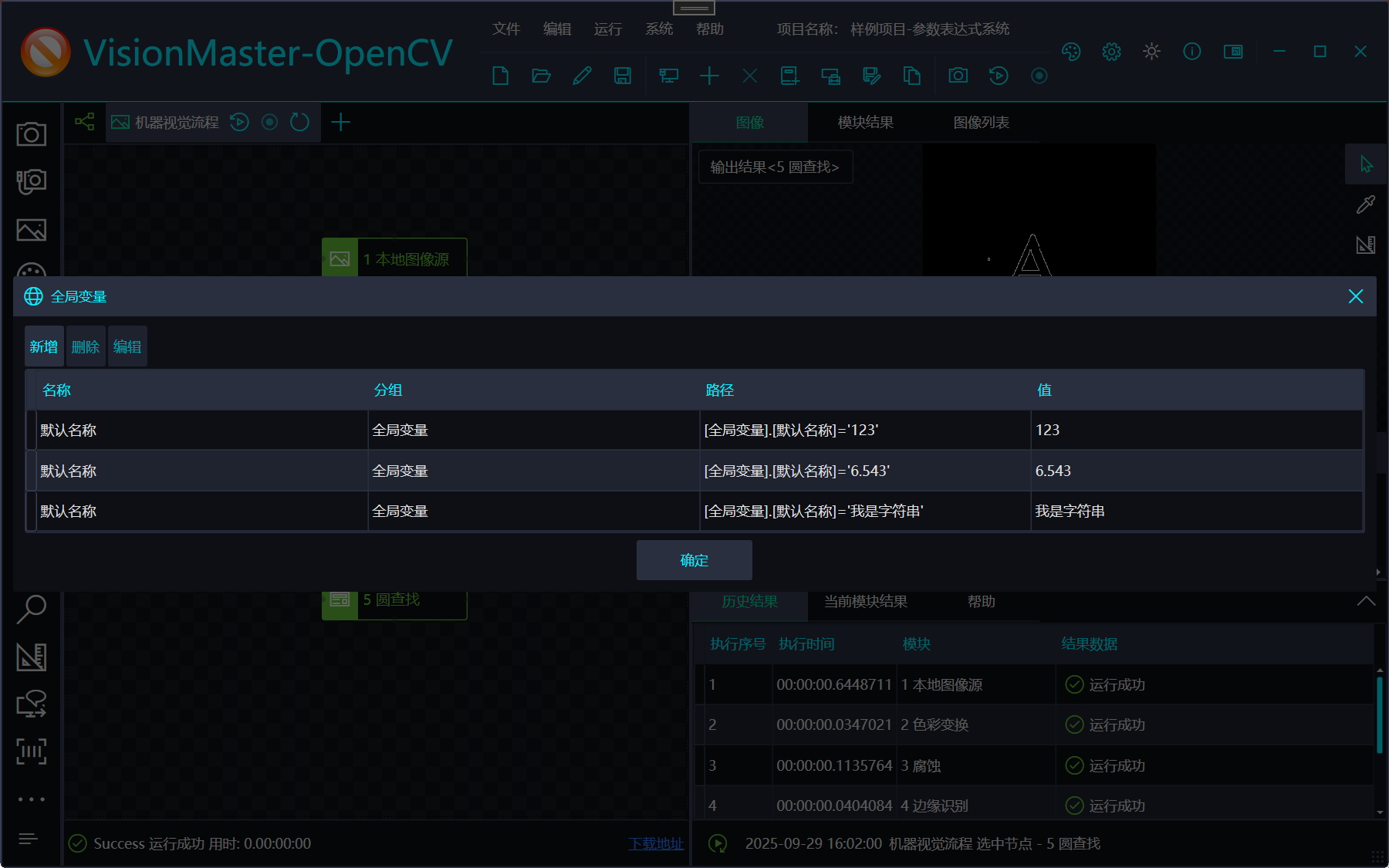This screenshot has width=1389, height=868.
Task: Open the 系统 menu
Action: pyautogui.click(x=659, y=29)
